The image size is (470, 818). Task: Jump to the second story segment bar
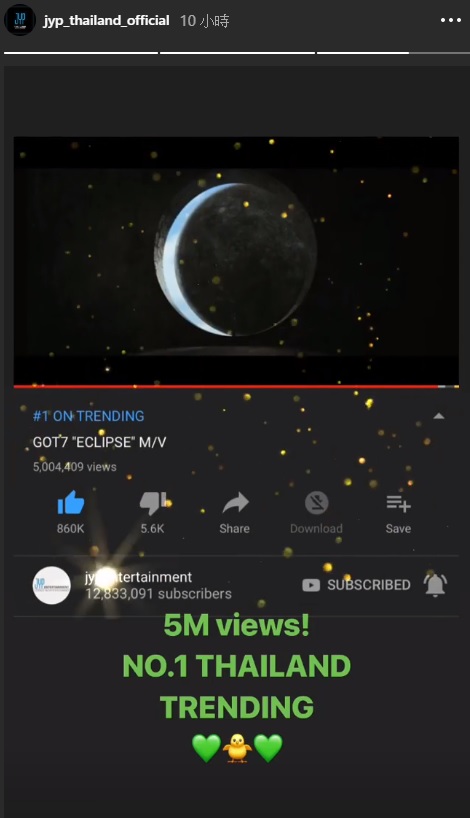point(237,53)
